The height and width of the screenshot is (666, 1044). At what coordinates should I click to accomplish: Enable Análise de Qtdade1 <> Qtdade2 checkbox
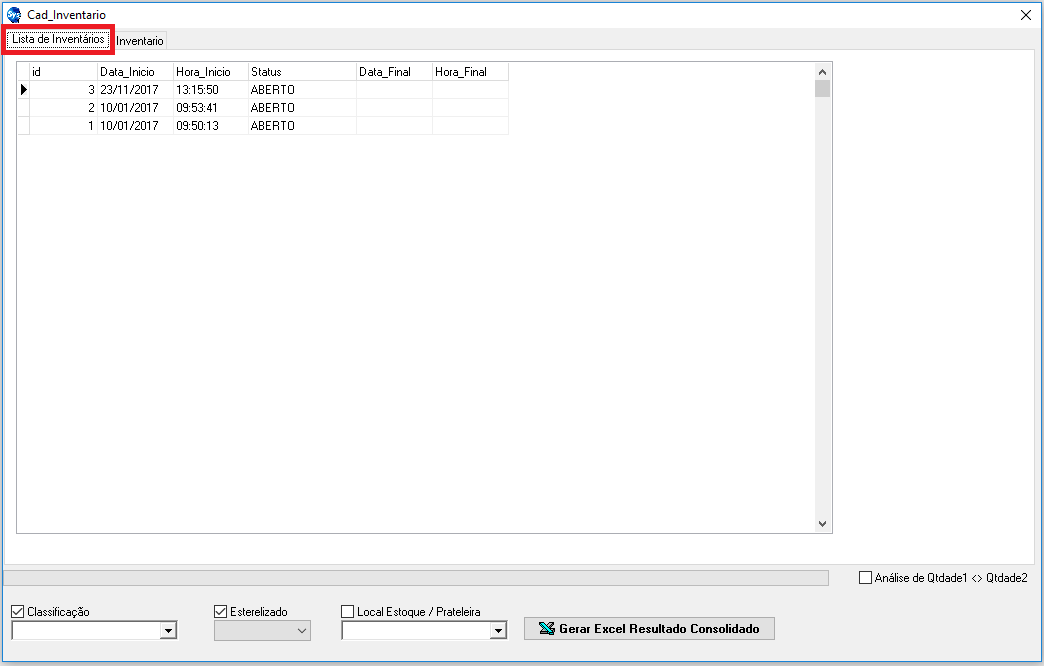coord(866,577)
